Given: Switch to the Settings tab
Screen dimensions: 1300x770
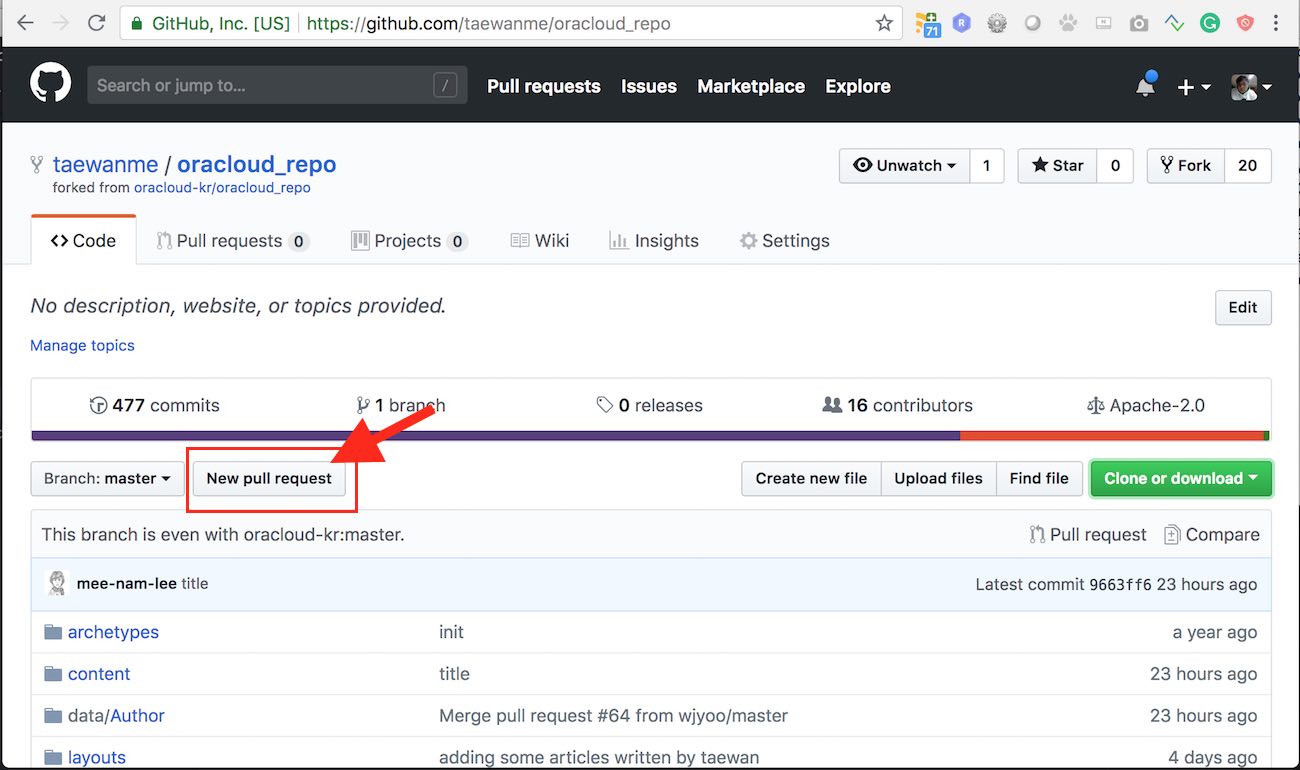Looking at the screenshot, I should click(x=785, y=240).
